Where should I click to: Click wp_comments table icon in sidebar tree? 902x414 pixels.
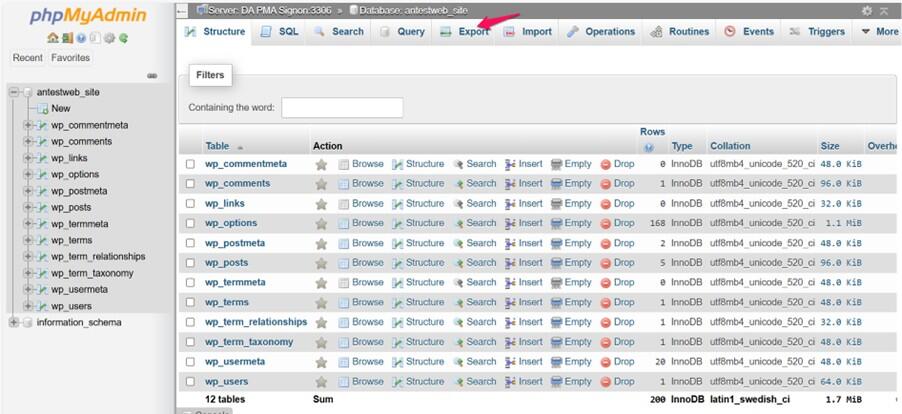pyautogui.click(x=43, y=141)
